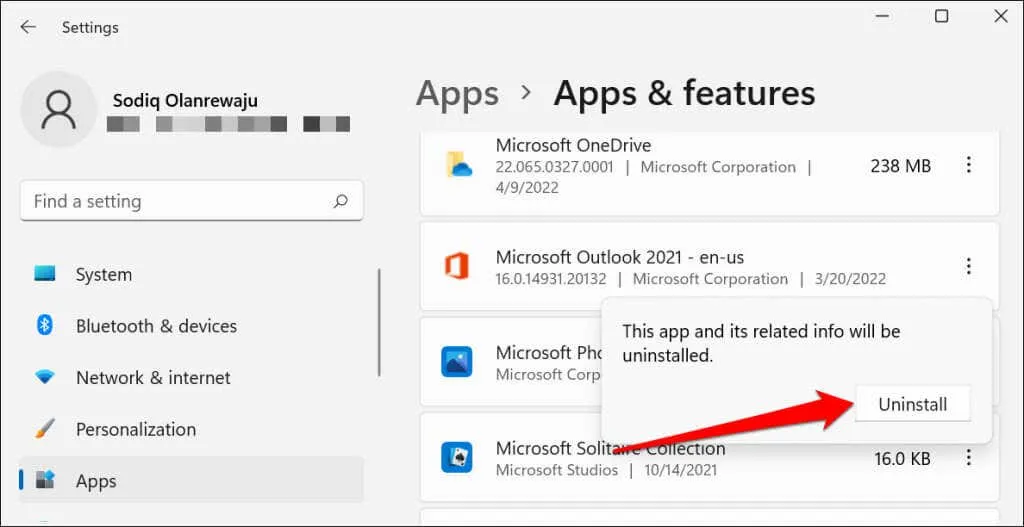Click the user profile avatar picture
1024x527 pixels.
click(58, 110)
